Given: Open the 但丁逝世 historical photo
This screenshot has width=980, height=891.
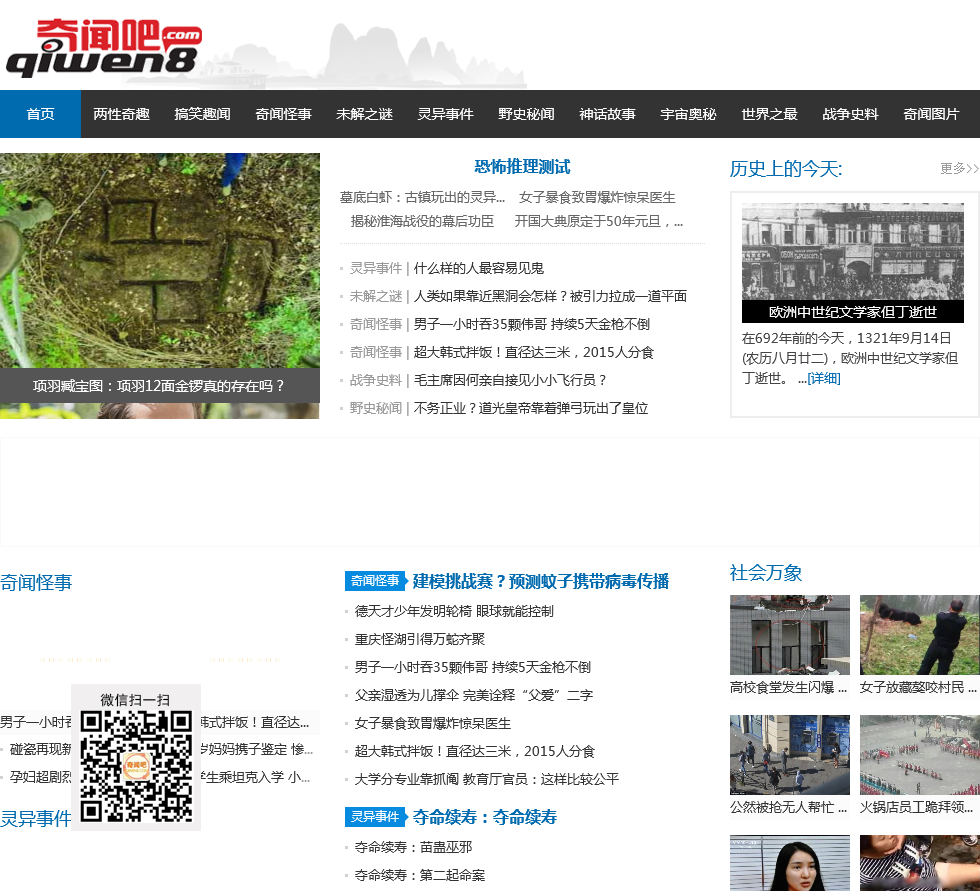Looking at the screenshot, I should coord(852,251).
